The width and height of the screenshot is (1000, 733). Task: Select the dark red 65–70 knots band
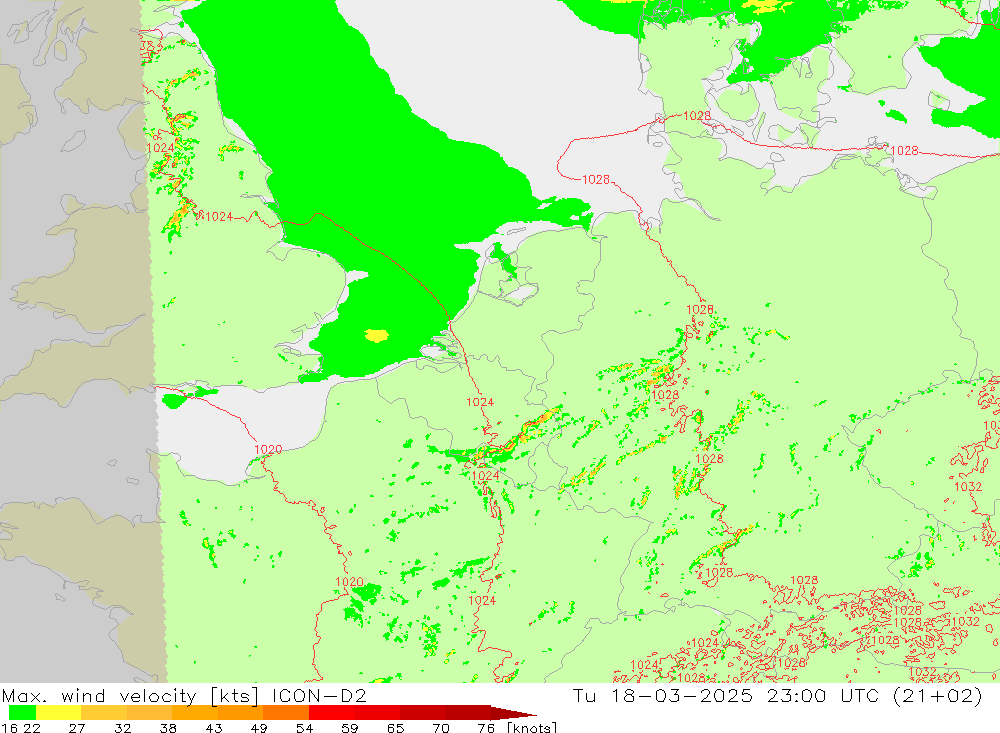(x=422, y=713)
